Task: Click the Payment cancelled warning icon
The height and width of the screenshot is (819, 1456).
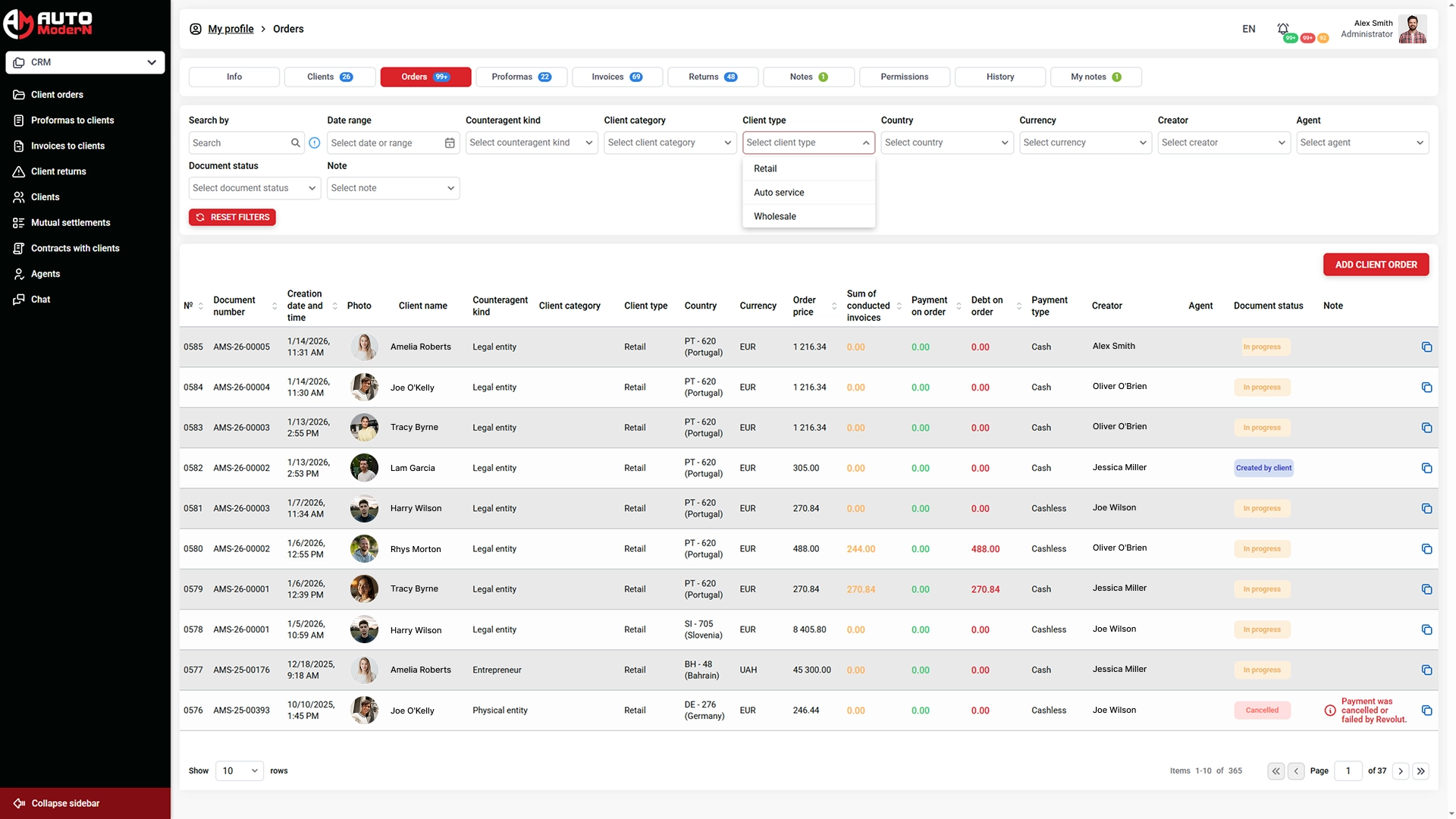Action: click(1330, 711)
